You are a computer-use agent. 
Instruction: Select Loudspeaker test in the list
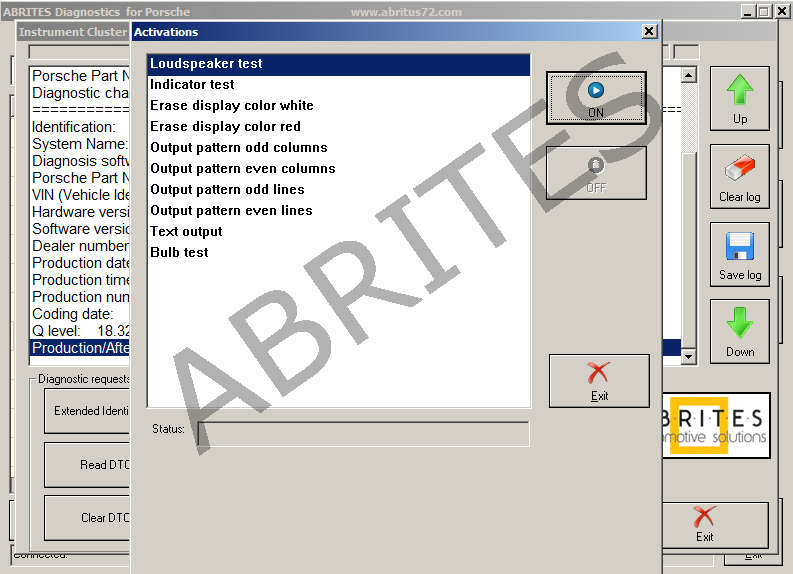(338, 64)
